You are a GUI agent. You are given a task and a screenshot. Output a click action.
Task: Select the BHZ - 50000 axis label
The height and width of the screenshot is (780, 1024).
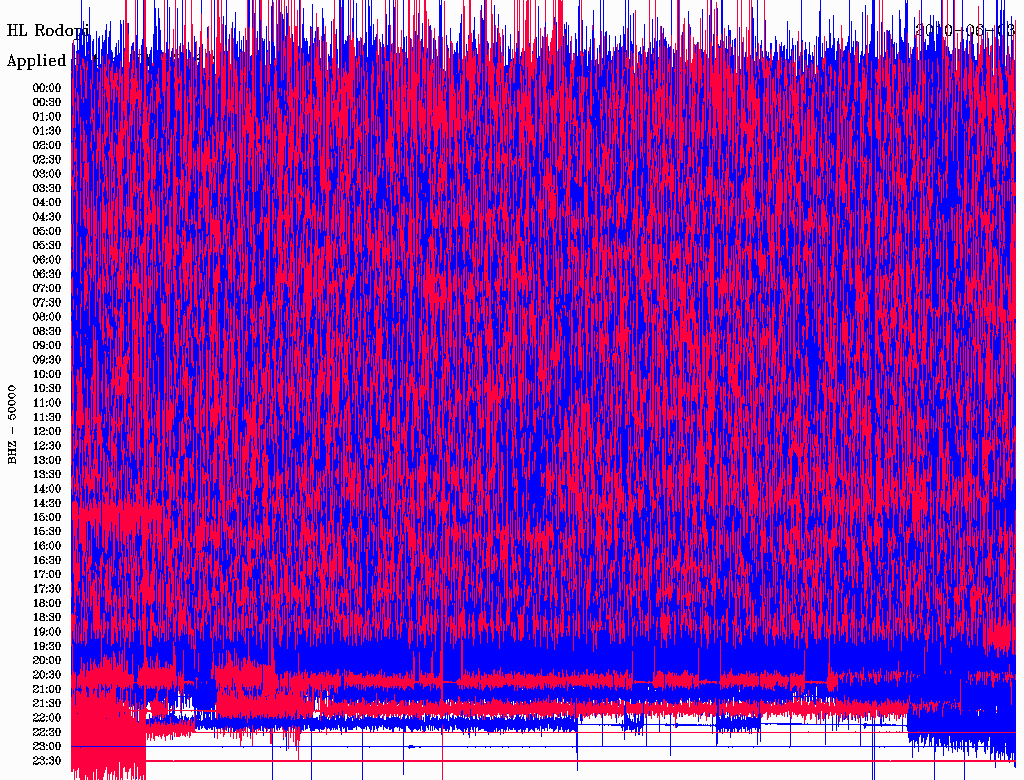12,425
